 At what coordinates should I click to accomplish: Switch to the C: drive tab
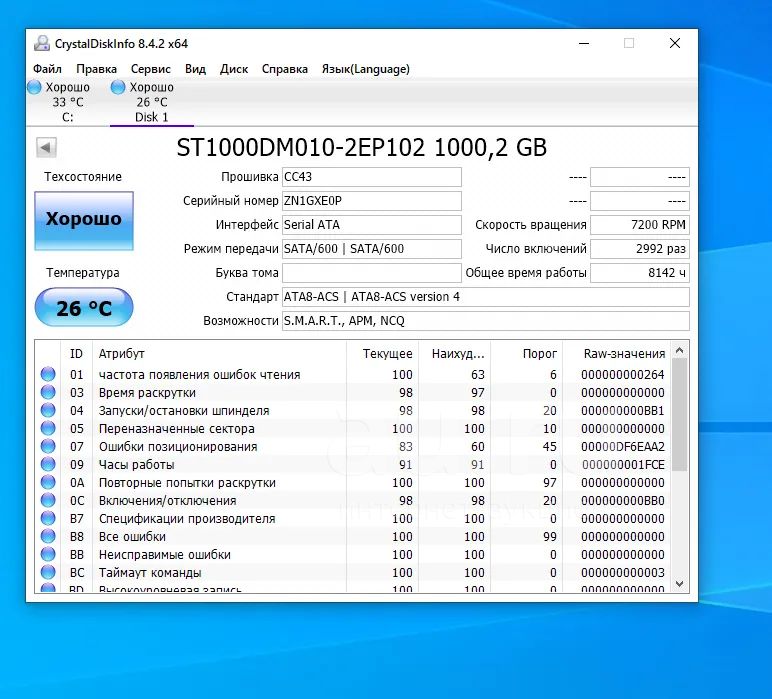pyautogui.click(x=68, y=102)
